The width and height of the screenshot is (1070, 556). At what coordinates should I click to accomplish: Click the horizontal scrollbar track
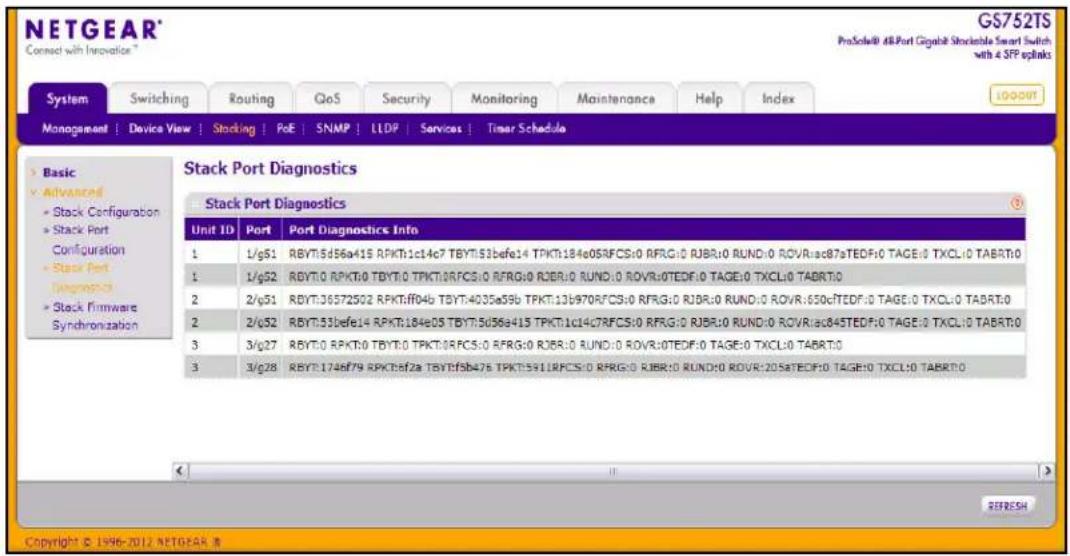(613, 471)
